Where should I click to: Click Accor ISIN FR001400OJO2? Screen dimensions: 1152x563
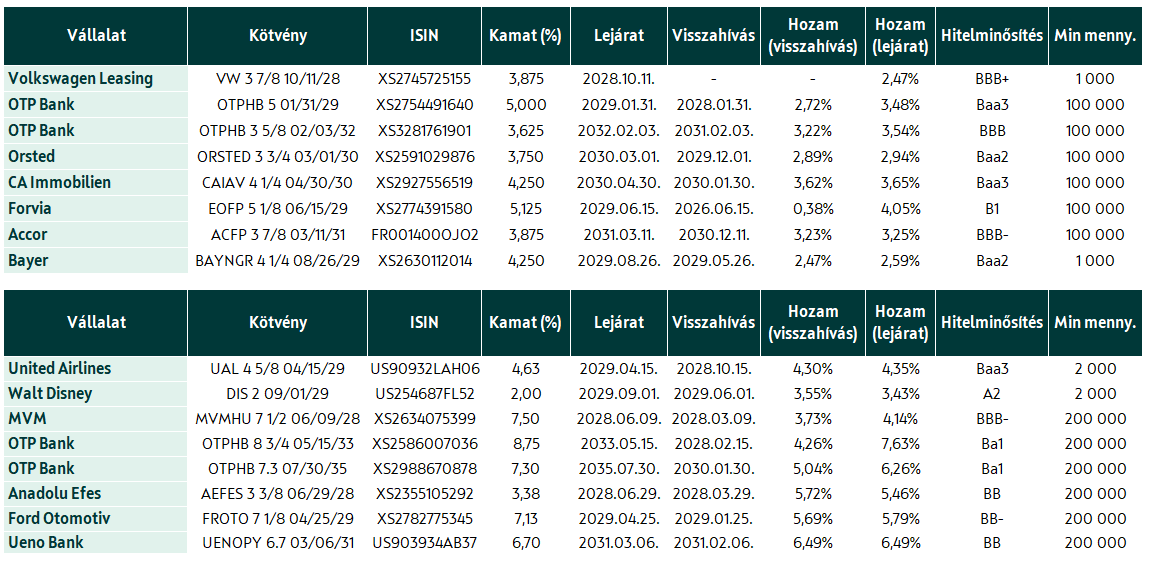click(x=425, y=235)
